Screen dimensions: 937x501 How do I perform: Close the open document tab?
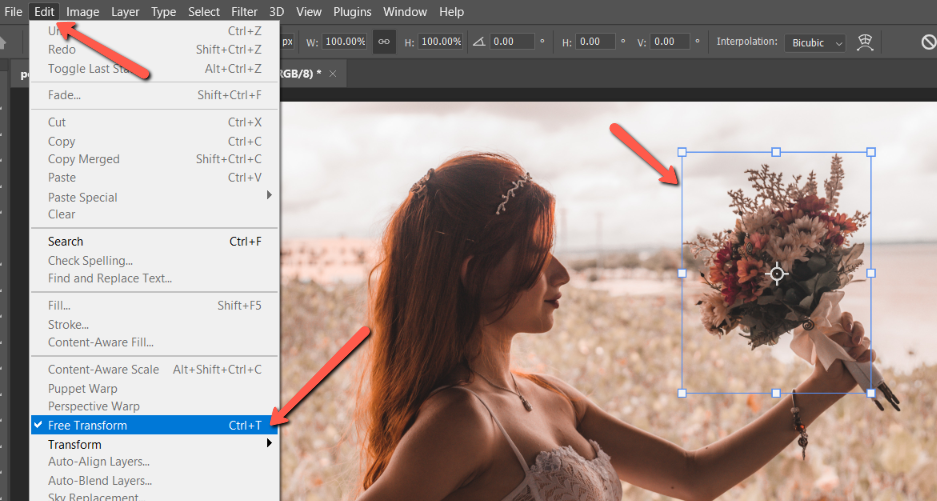click(x=333, y=74)
